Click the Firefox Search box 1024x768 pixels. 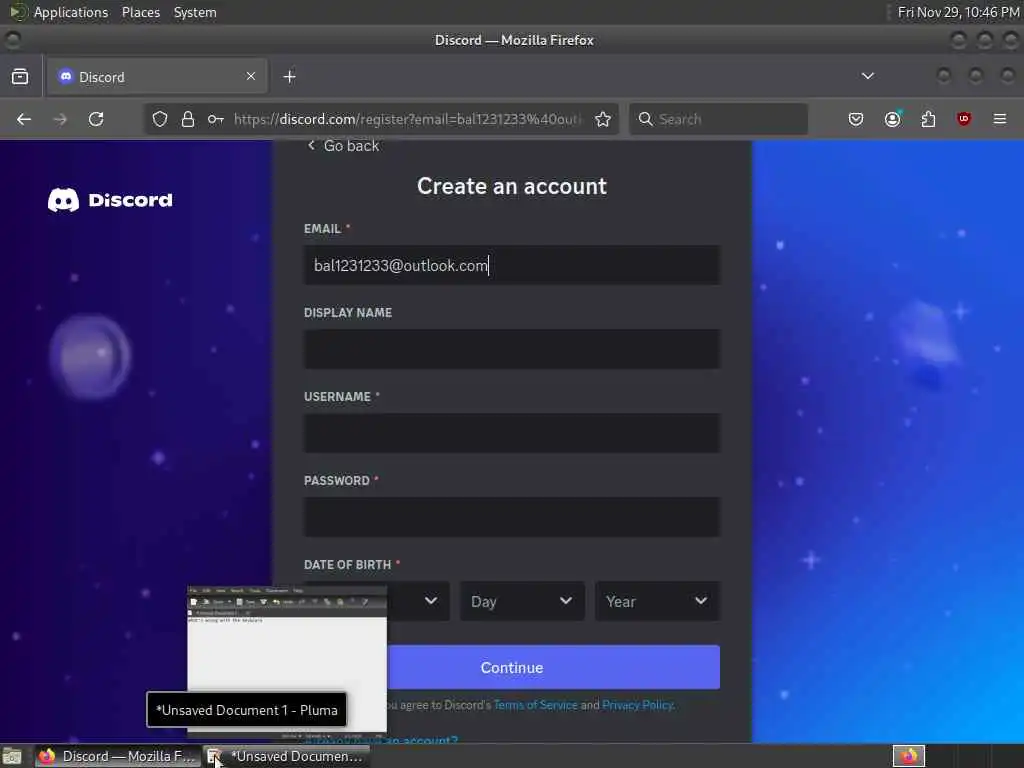[718, 119]
